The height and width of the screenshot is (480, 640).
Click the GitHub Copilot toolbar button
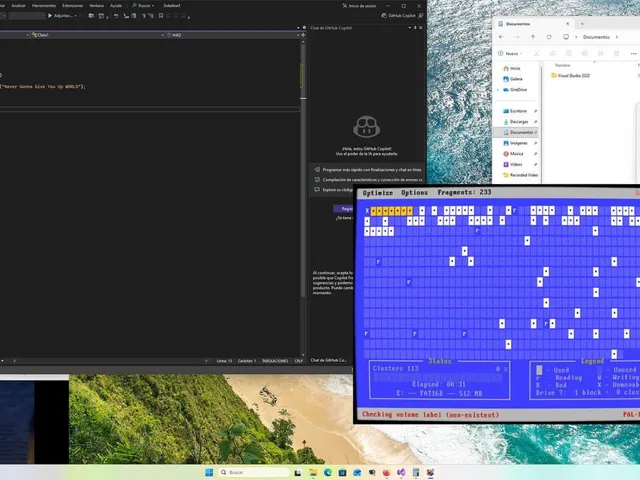tap(398, 16)
